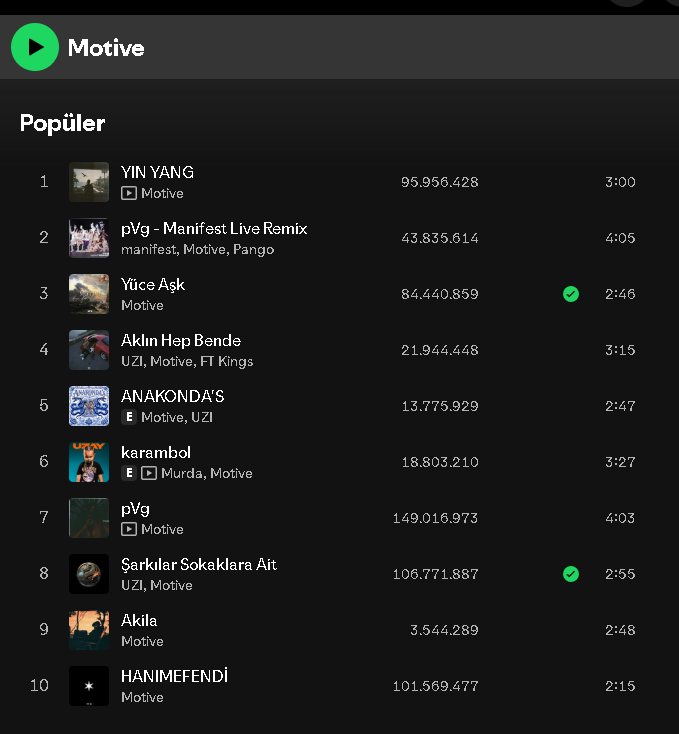Open the Aklın Hep Bende song title
Image resolution: width=679 pixels, height=734 pixels.
click(181, 340)
